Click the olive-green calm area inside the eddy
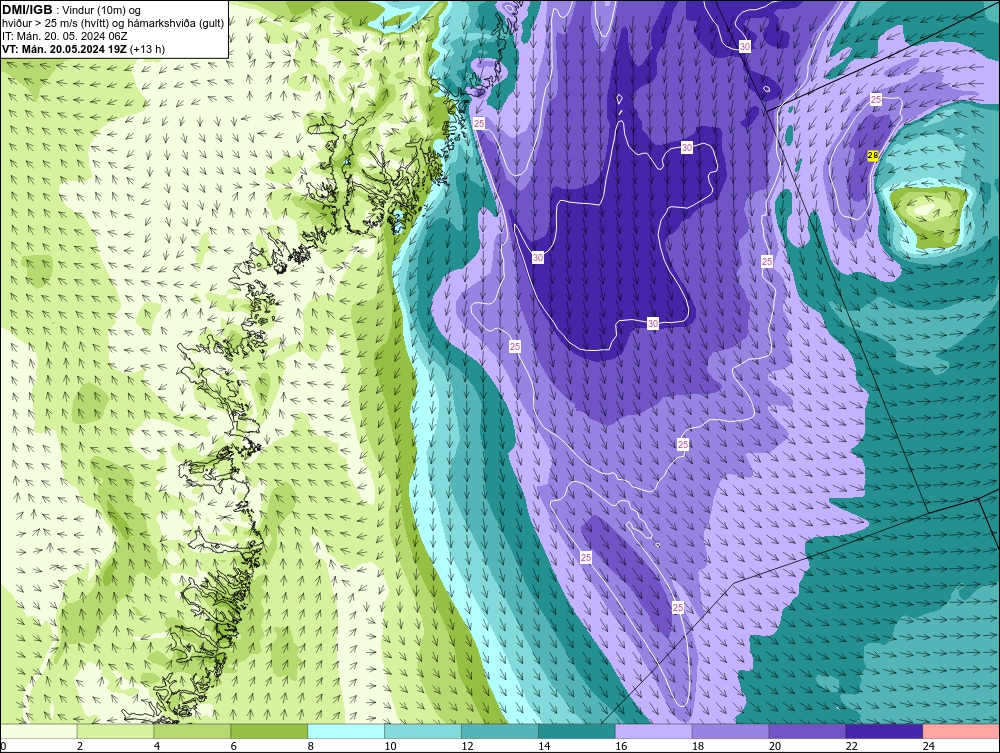This screenshot has width=1000, height=753. coord(929,217)
